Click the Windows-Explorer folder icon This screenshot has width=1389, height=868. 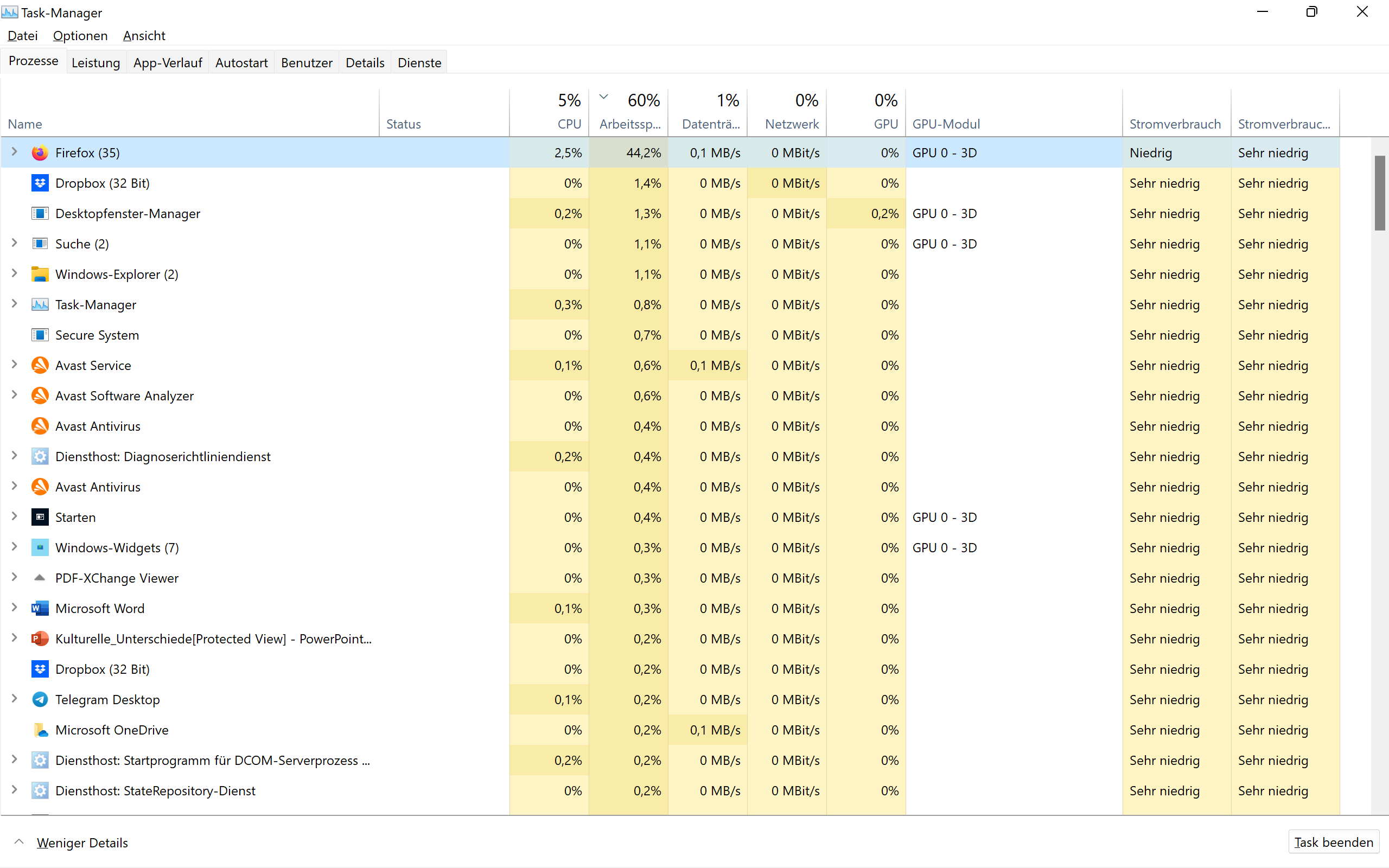(40, 275)
